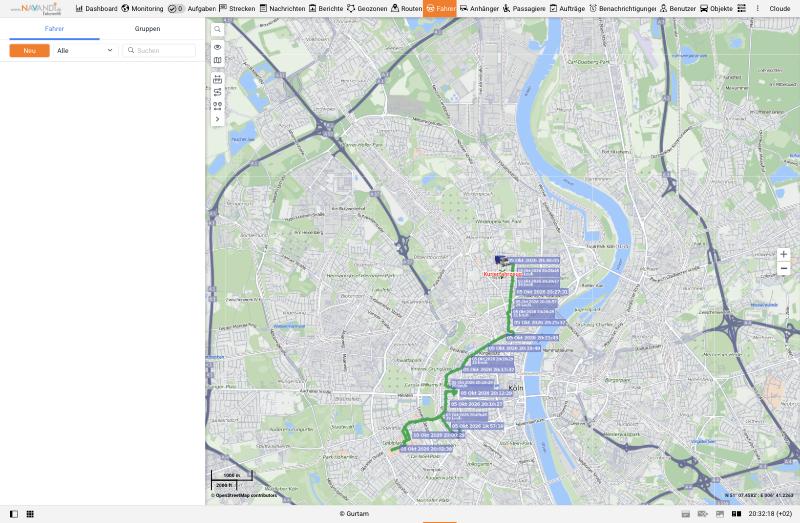Toggle the left panel layout icon

point(14,514)
